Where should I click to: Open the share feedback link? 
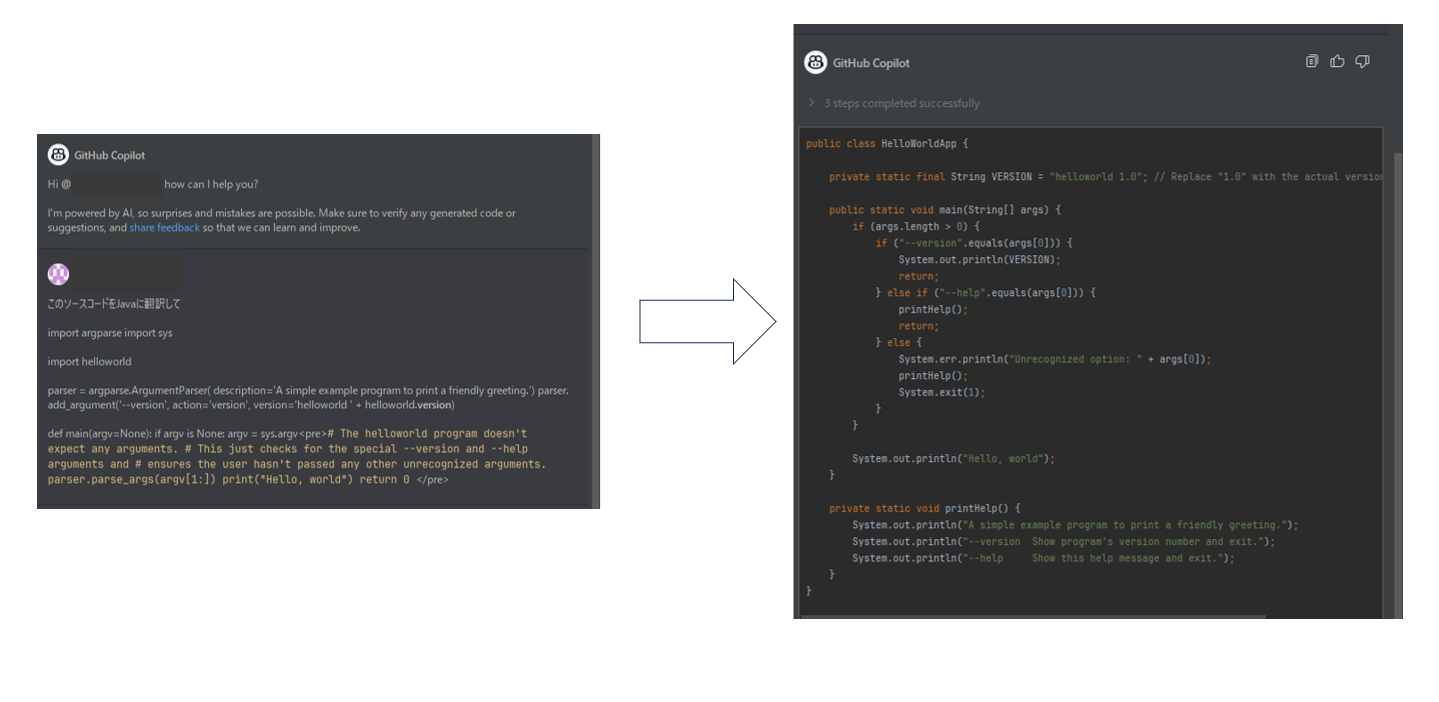[x=164, y=227]
